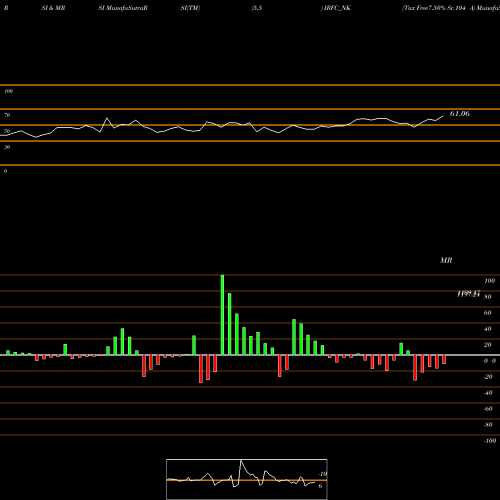This screenshot has width=500, height=500.
Task: Click the MR panel title label
Action: 446,260
